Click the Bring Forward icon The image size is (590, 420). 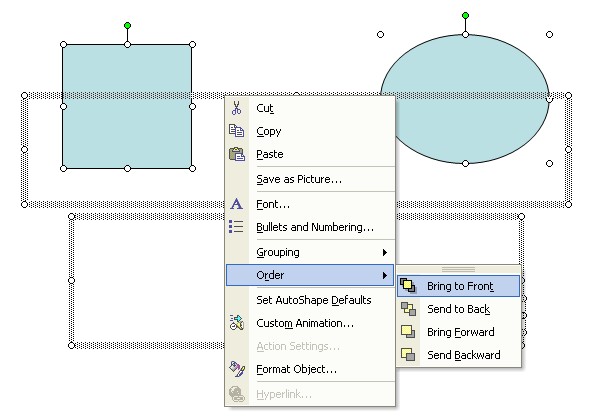pyautogui.click(x=408, y=332)
